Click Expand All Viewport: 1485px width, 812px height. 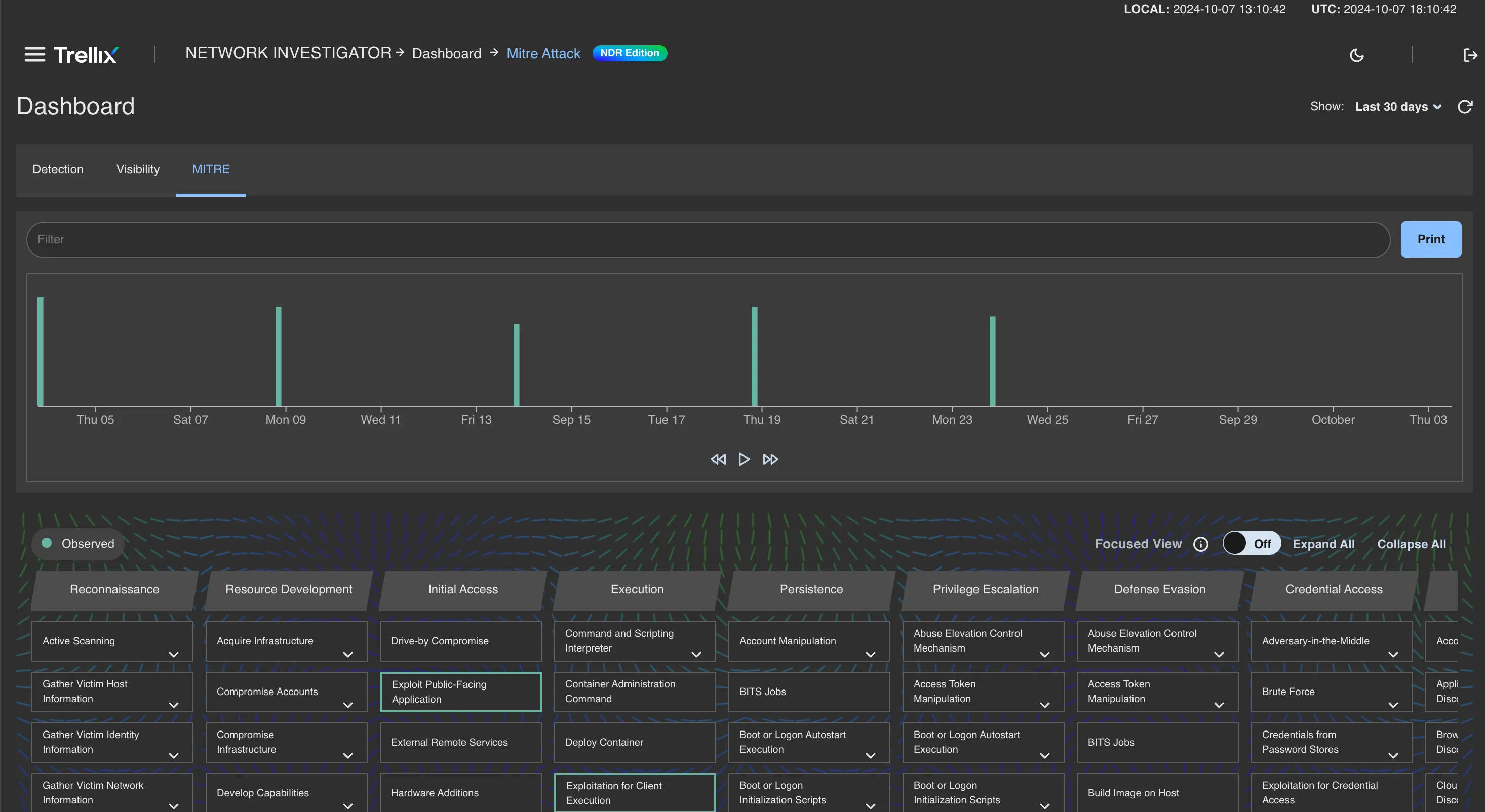tap(1323, 544)
